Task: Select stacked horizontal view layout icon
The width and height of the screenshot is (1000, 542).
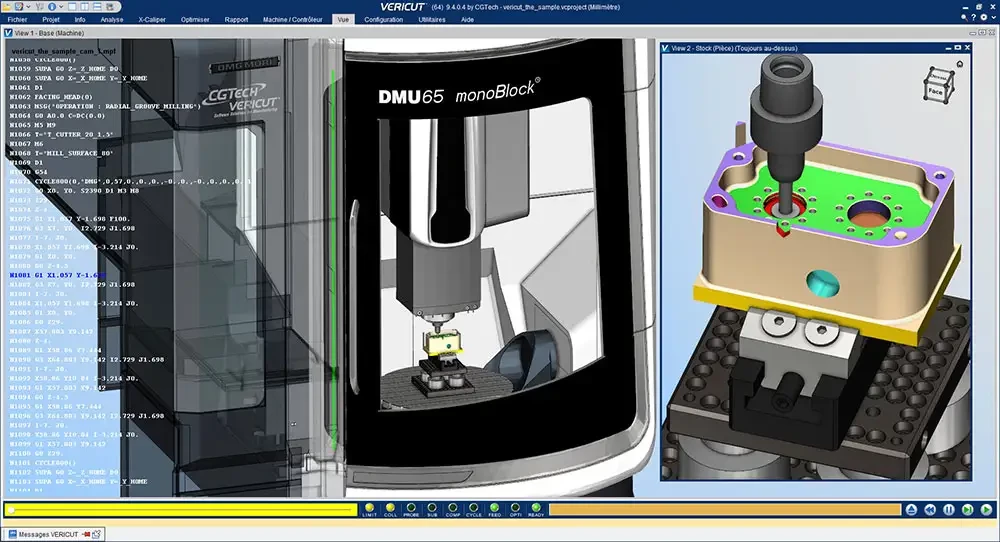Action: click(x=97, y=6)
